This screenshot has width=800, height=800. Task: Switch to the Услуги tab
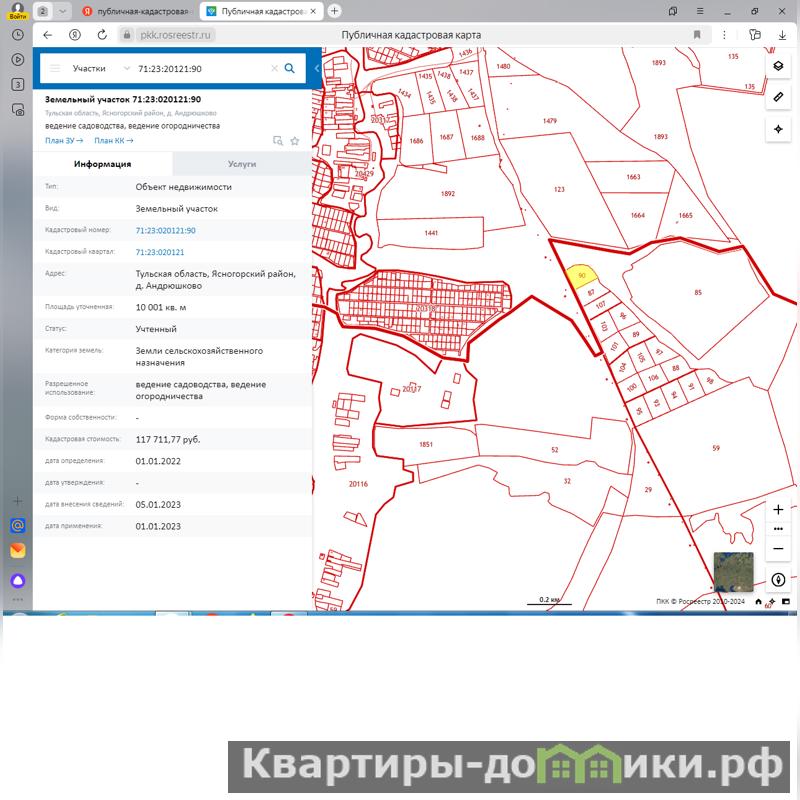point(241,164)
